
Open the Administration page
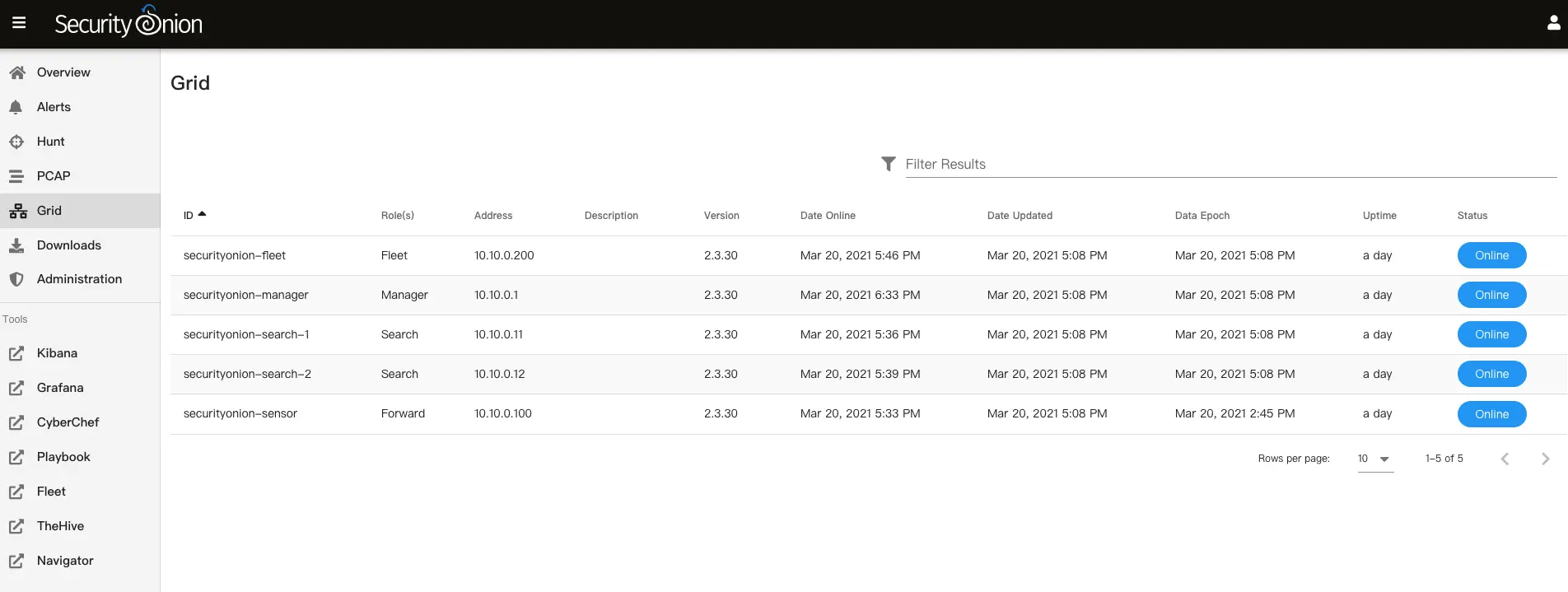point(79,279)
